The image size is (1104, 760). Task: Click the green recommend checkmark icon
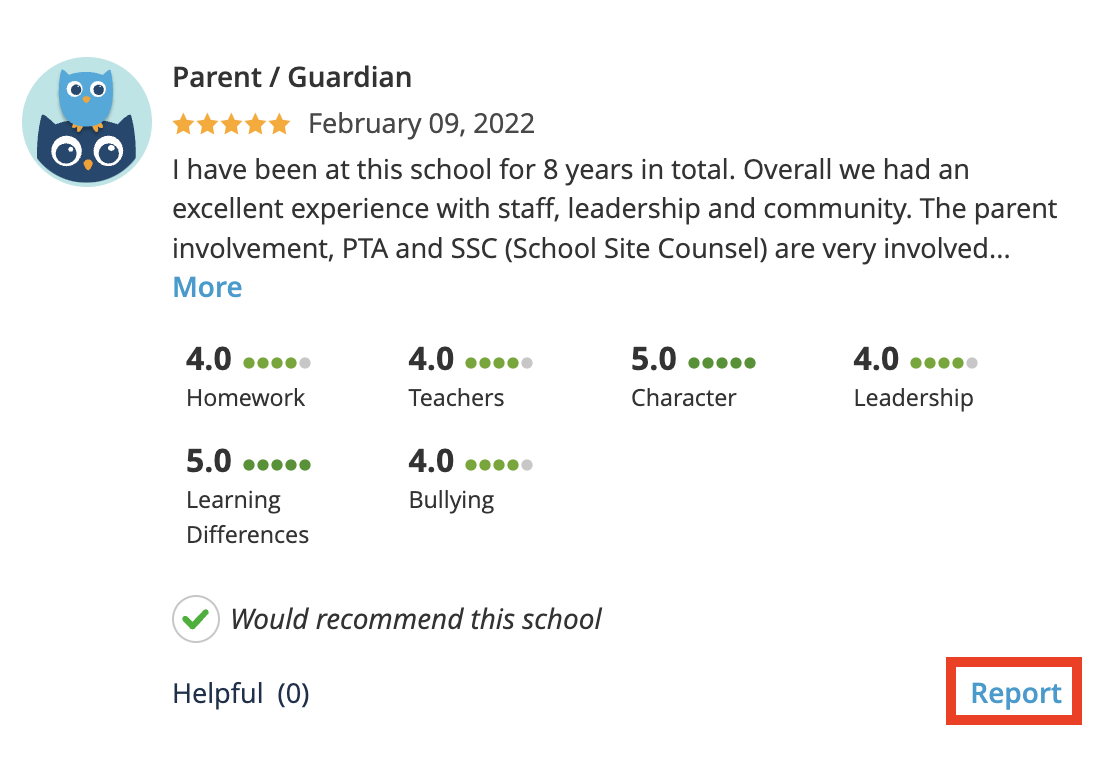(196, 619)
